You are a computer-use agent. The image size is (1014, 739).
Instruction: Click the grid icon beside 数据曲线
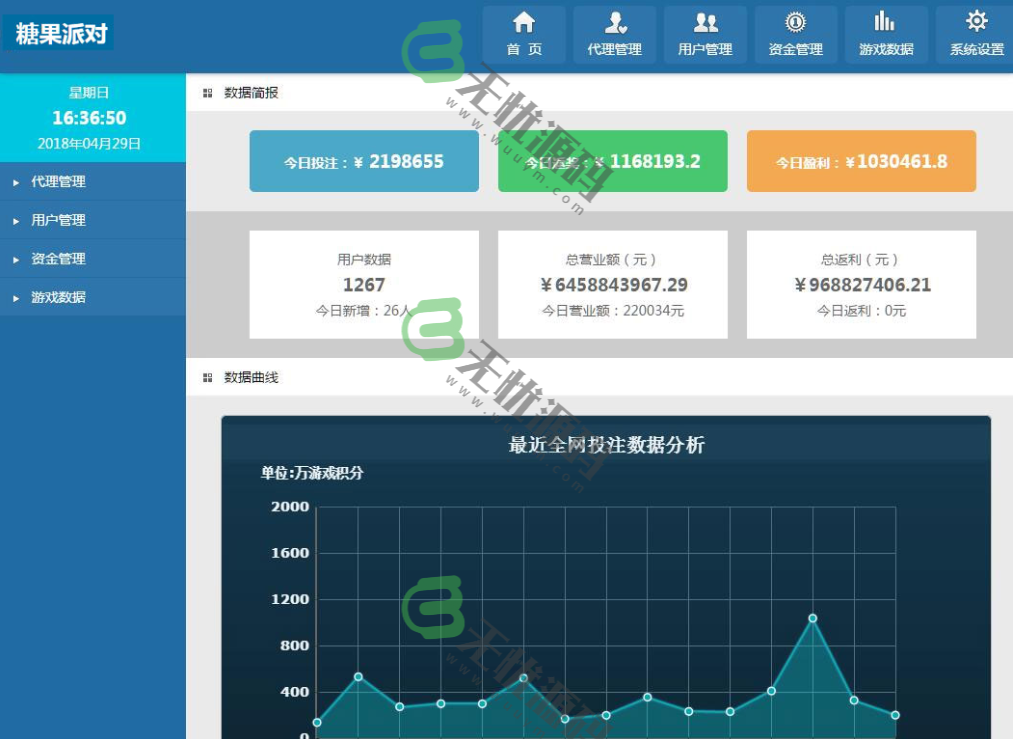210,377
